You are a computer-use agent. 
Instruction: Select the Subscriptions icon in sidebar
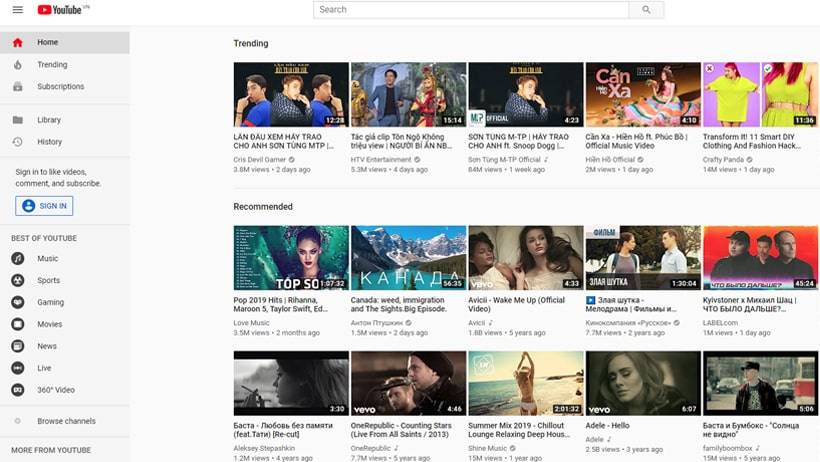17,87
